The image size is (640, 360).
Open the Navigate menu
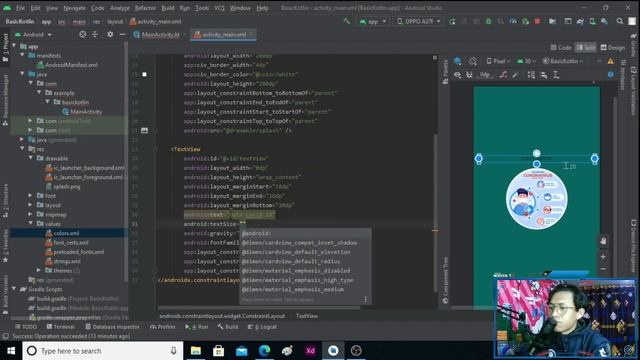coord(75,8)
